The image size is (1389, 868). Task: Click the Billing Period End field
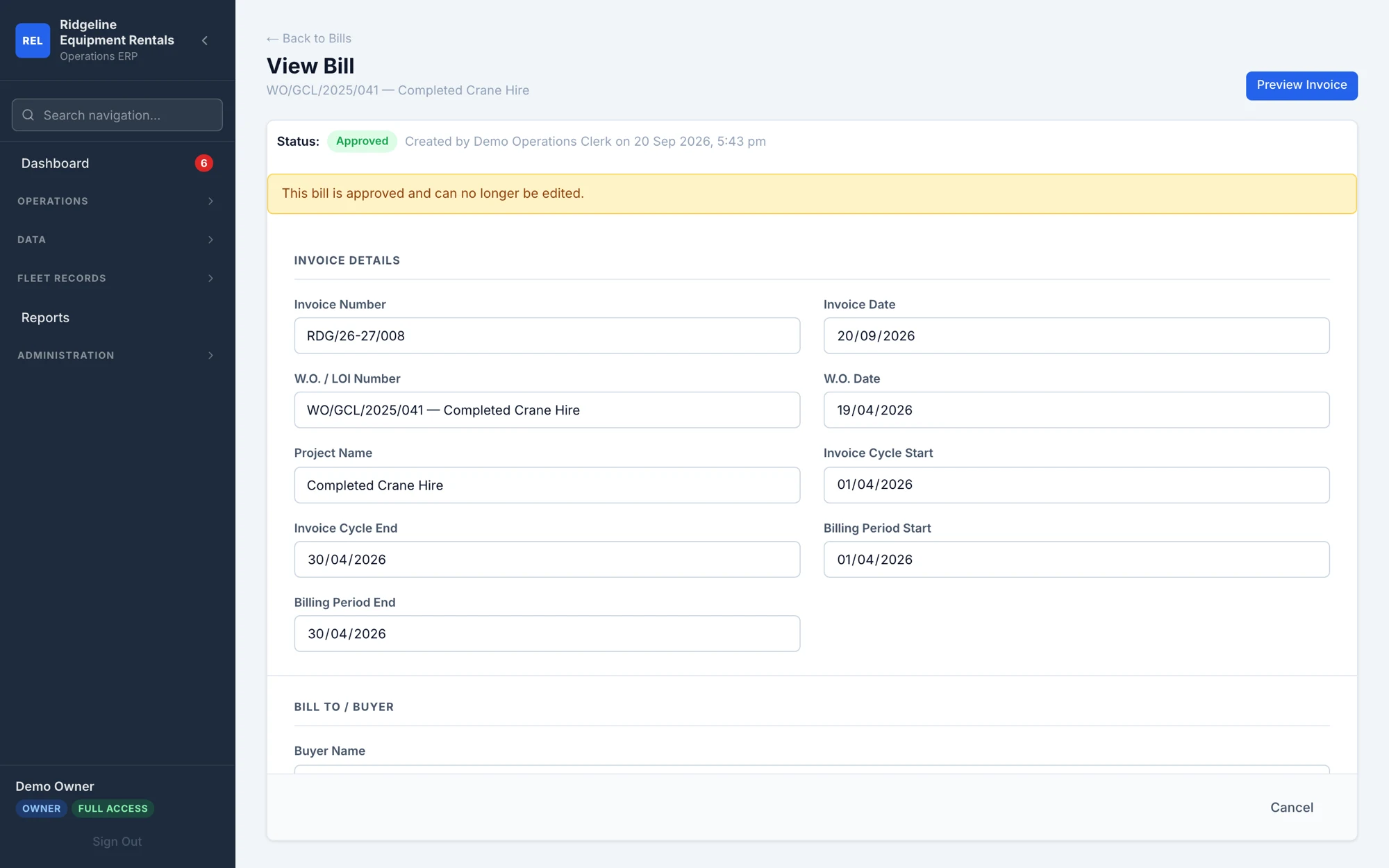[547, 634]
